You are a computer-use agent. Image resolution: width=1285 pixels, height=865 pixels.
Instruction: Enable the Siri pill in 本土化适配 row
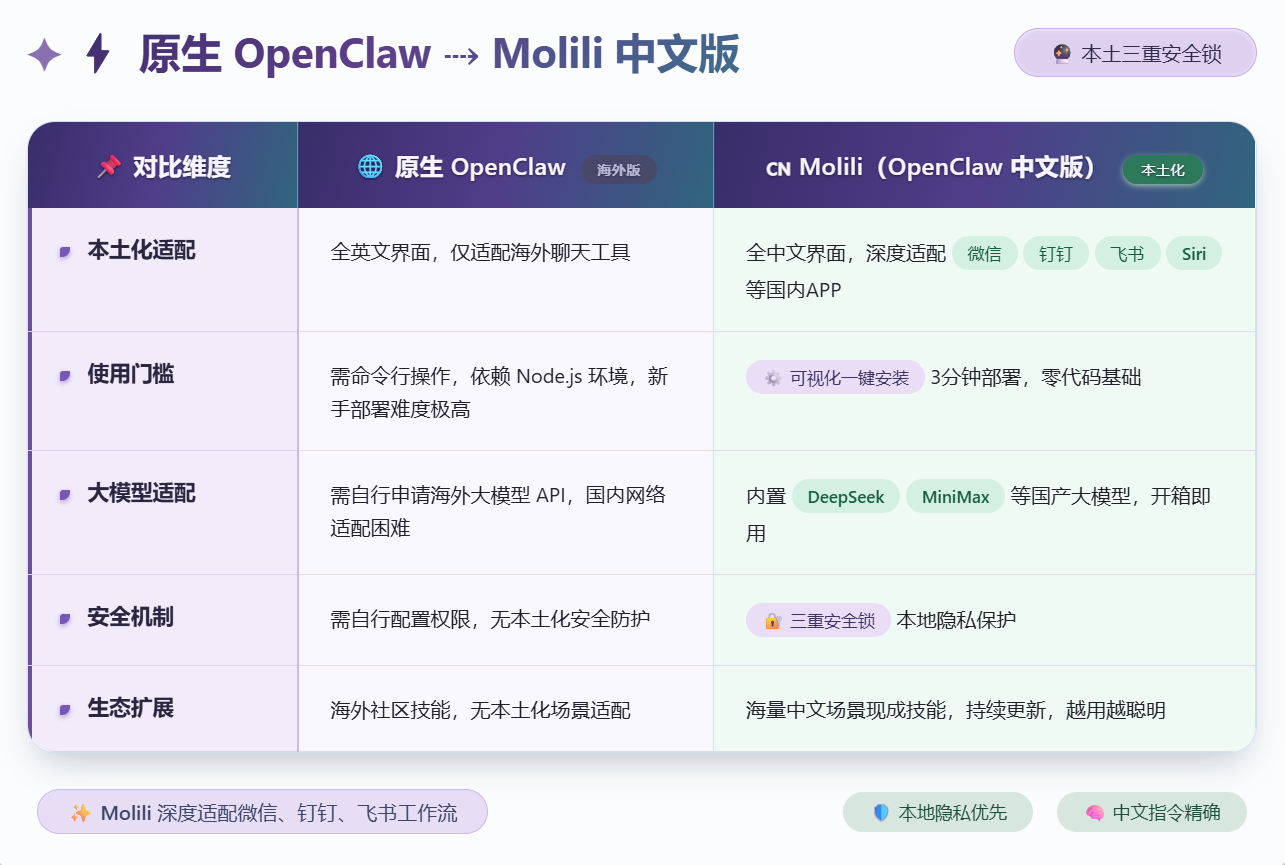pos(1193,253)
